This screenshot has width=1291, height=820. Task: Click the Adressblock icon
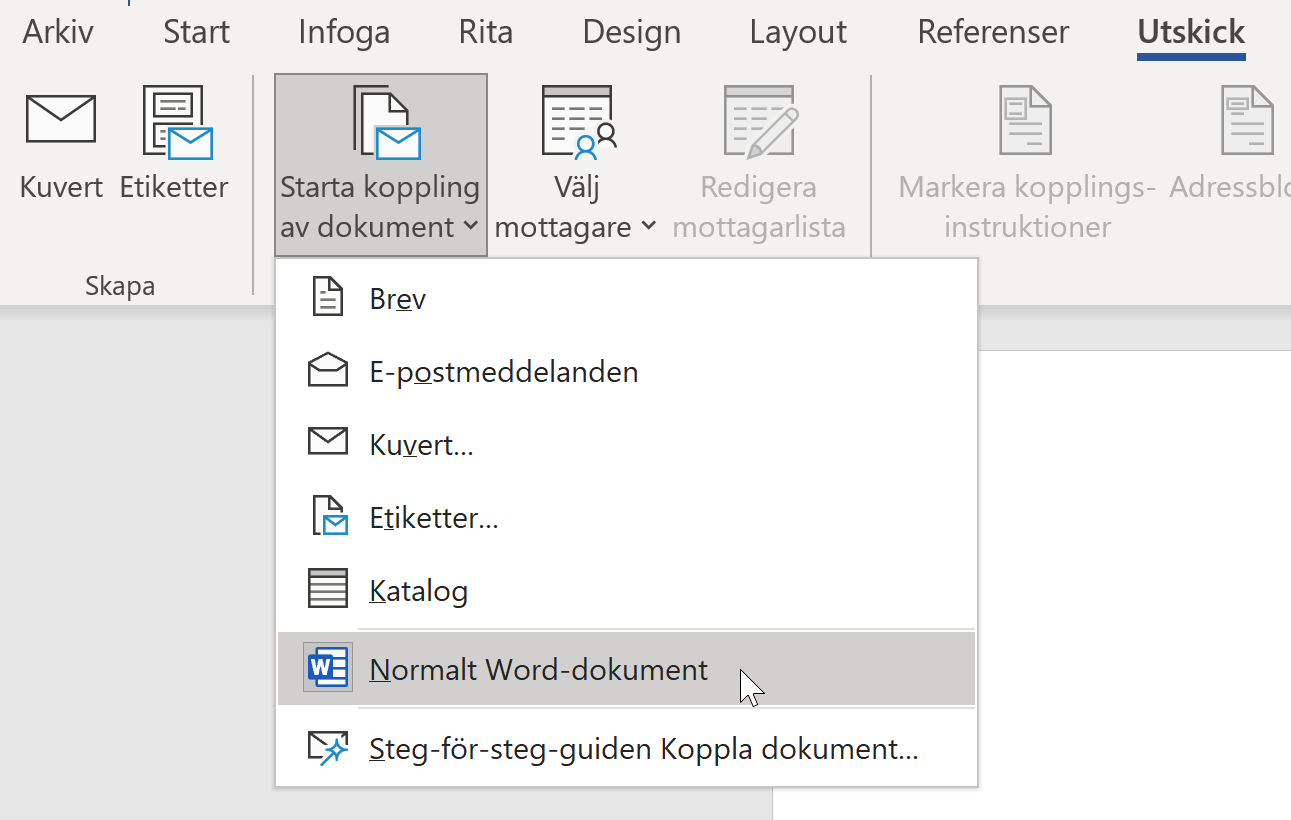1247,120
